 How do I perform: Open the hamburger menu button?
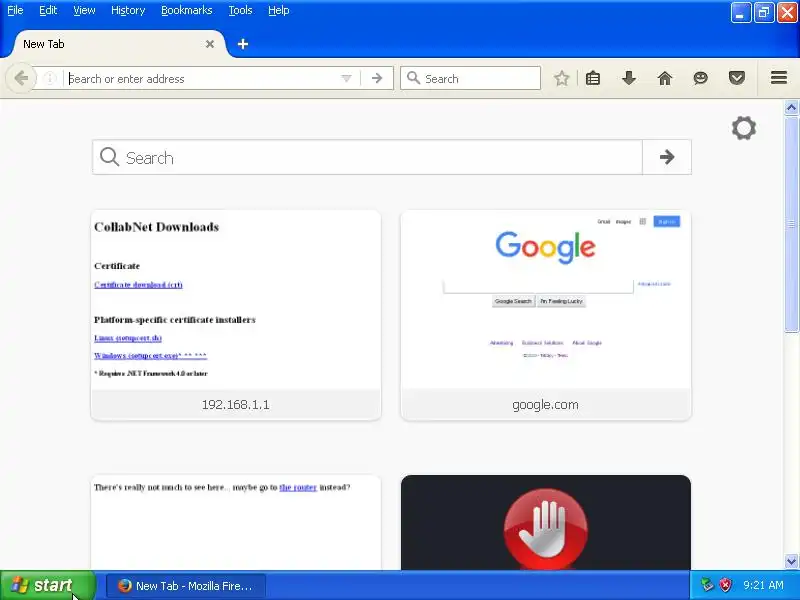click(779, 78)
